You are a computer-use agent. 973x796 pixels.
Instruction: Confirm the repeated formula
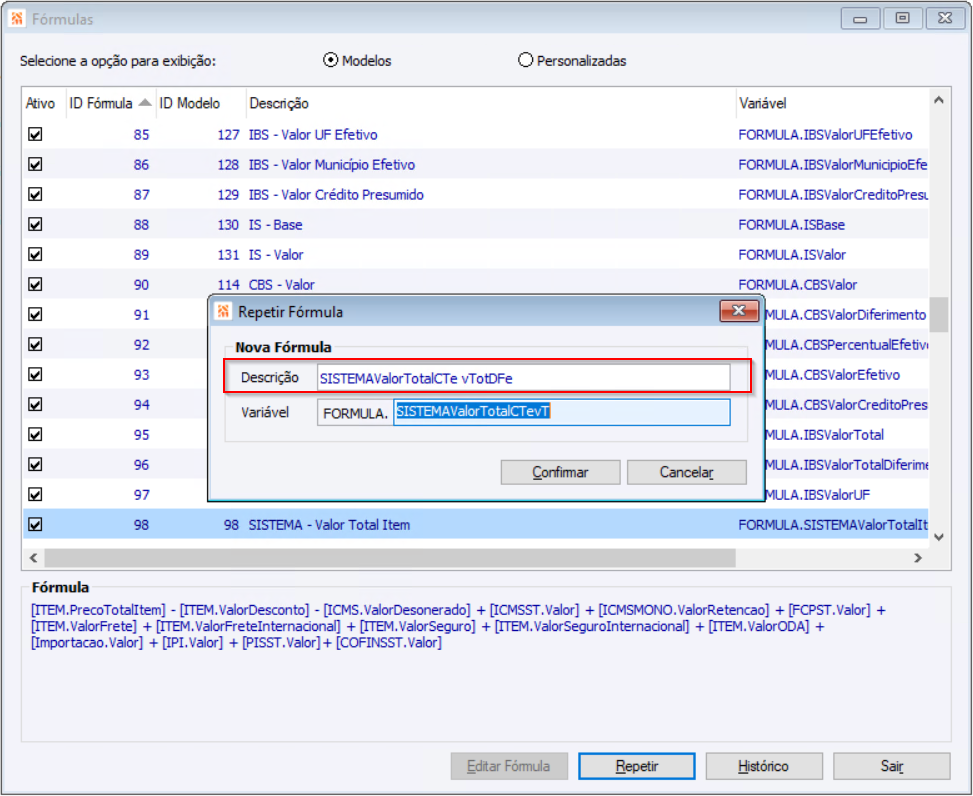point(560,472)
